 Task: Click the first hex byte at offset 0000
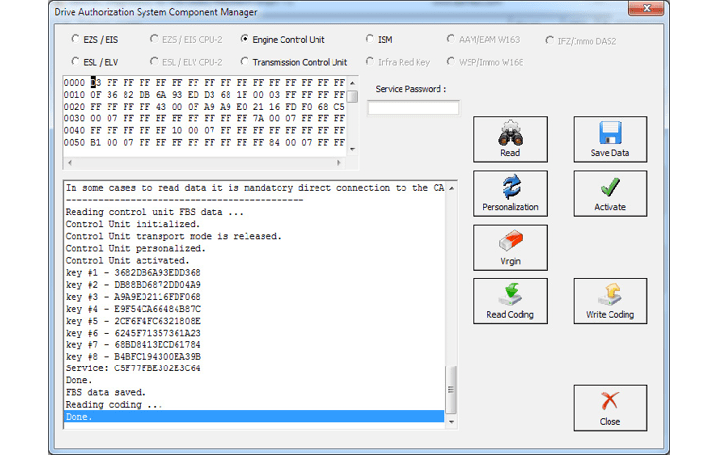point(95,82)
